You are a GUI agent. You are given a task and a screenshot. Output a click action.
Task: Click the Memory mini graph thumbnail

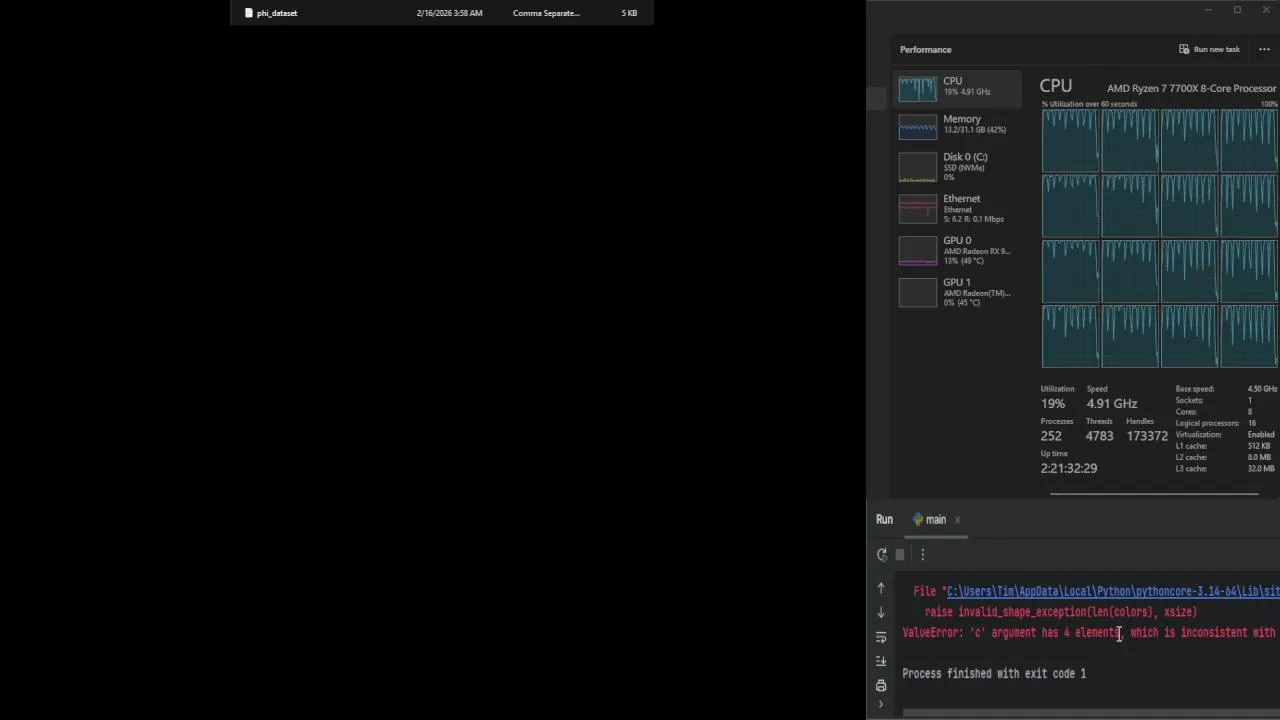tap(918, 126)
